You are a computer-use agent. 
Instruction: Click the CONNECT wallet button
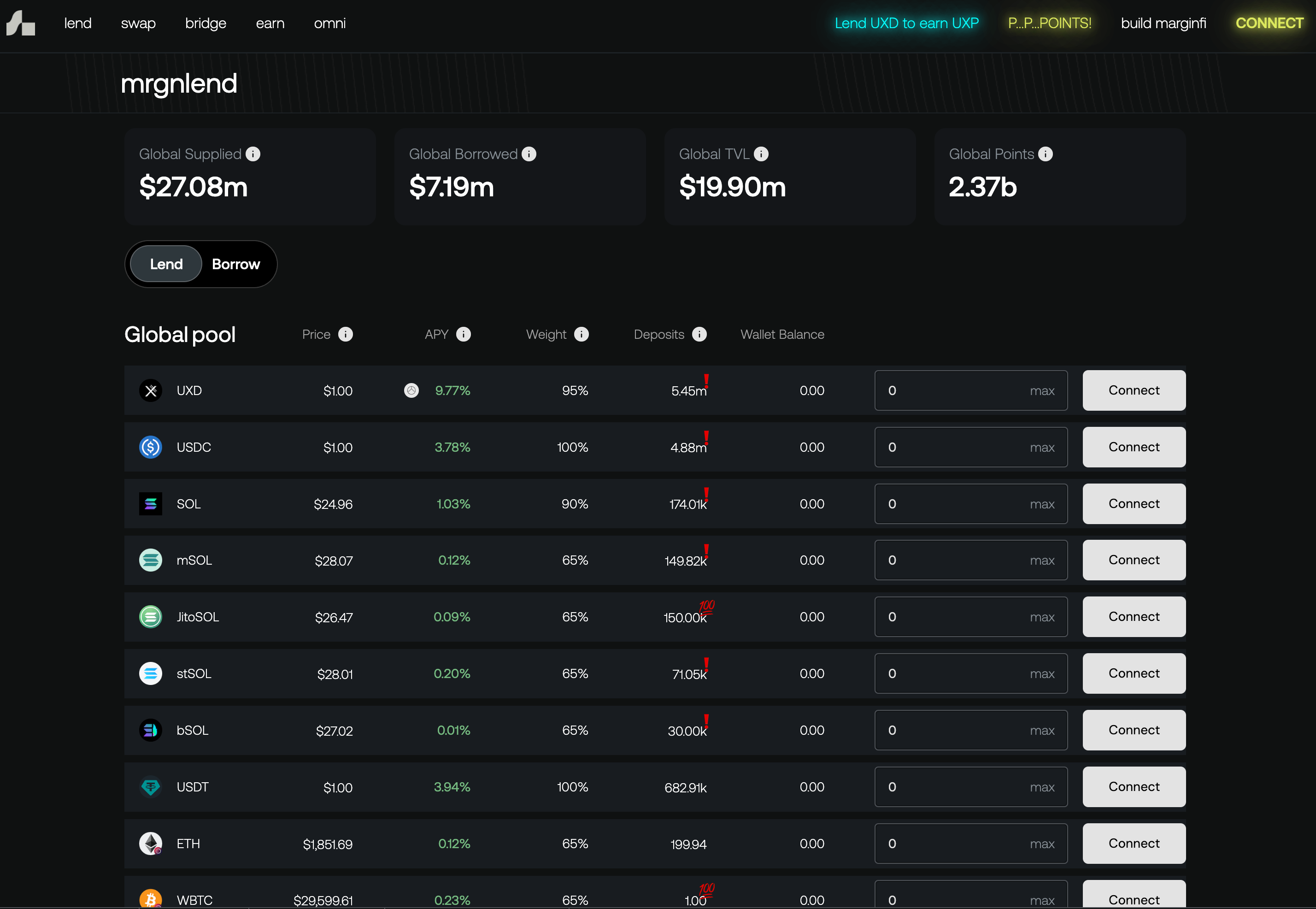coord(1269,24)
